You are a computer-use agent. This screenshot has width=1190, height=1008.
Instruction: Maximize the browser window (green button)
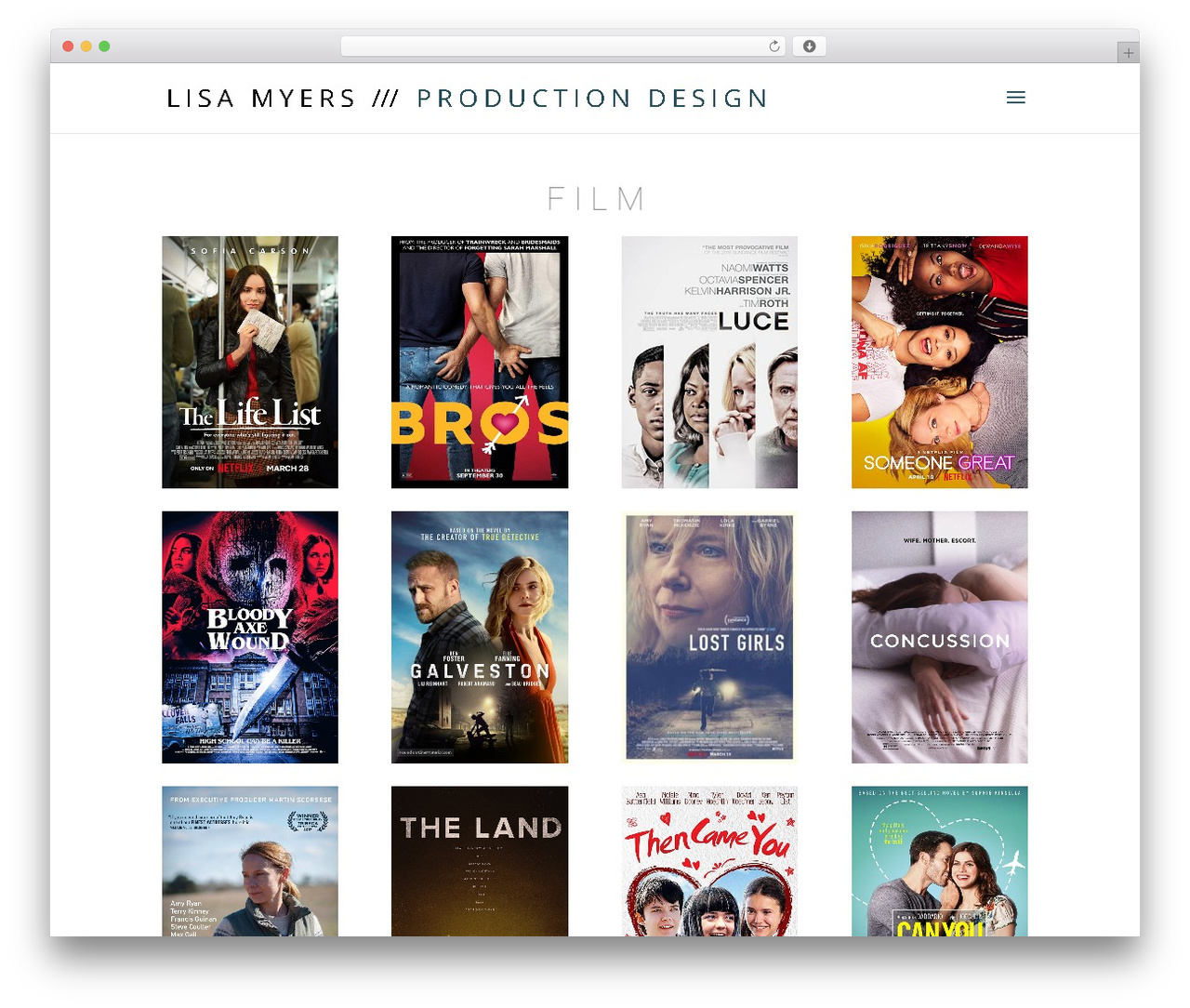(104, 46)
